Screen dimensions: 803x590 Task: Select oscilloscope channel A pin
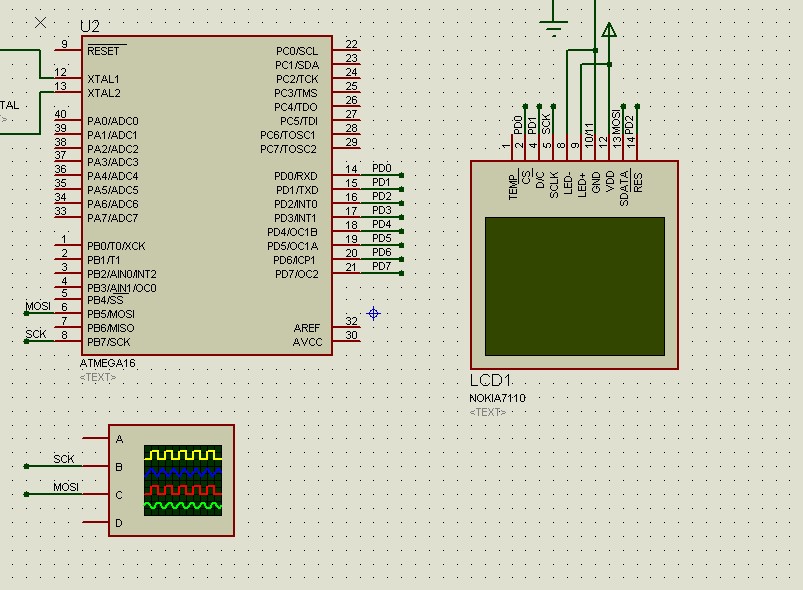95,438
